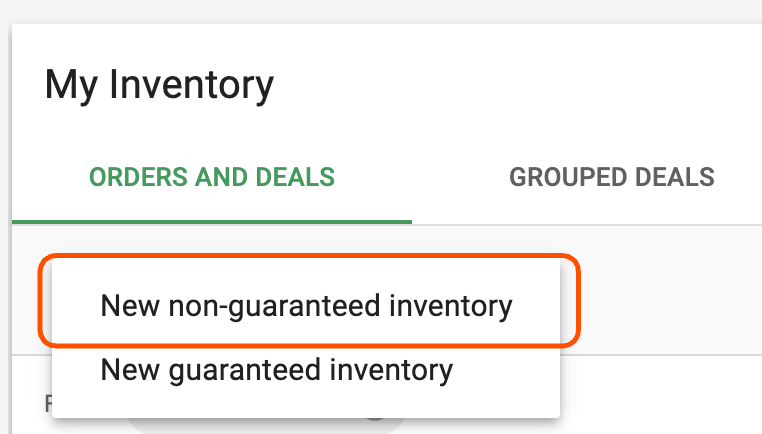Create new guaranteed inventory
The width and height of the screenshot is (762, 434).
coord(276,370)
